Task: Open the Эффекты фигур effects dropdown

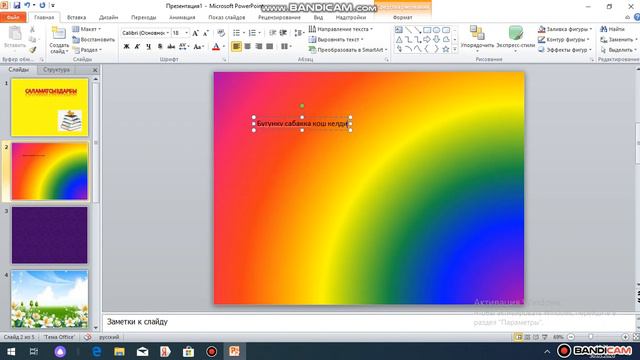Action: click(565, 50)
